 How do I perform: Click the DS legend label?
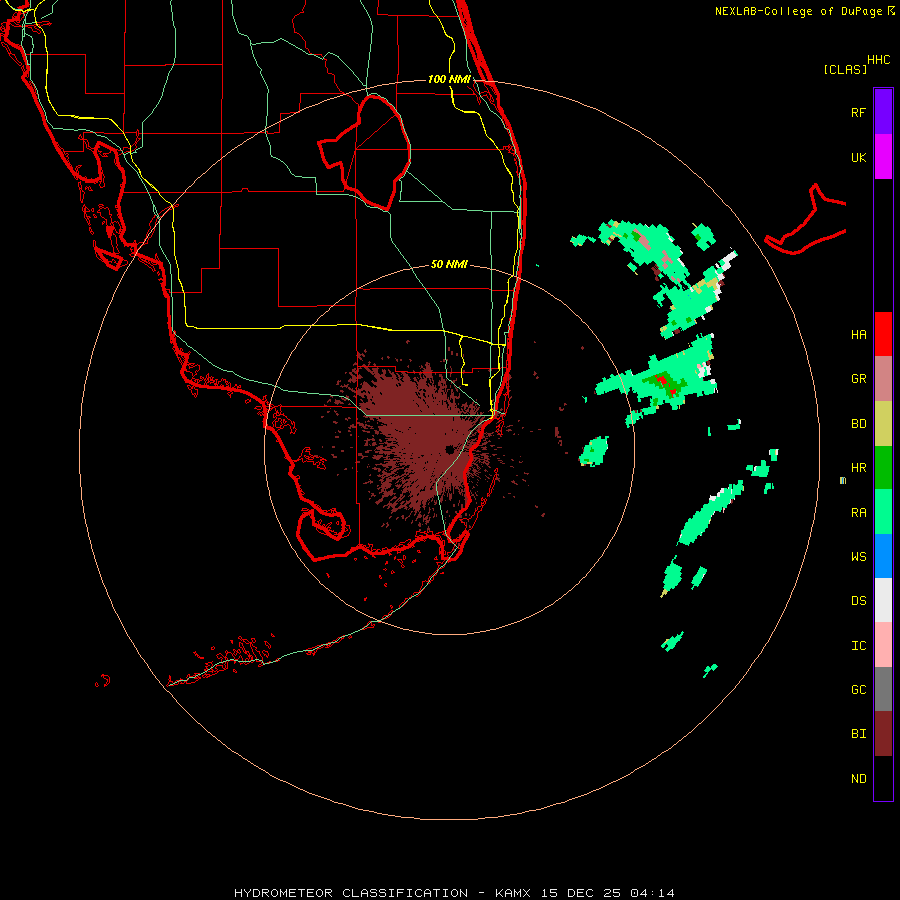[x=858, y=601]
